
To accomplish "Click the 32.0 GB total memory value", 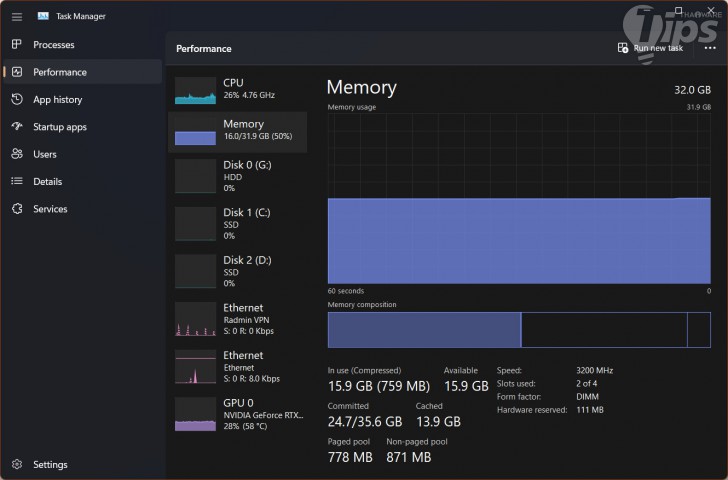I will [692, 90].
